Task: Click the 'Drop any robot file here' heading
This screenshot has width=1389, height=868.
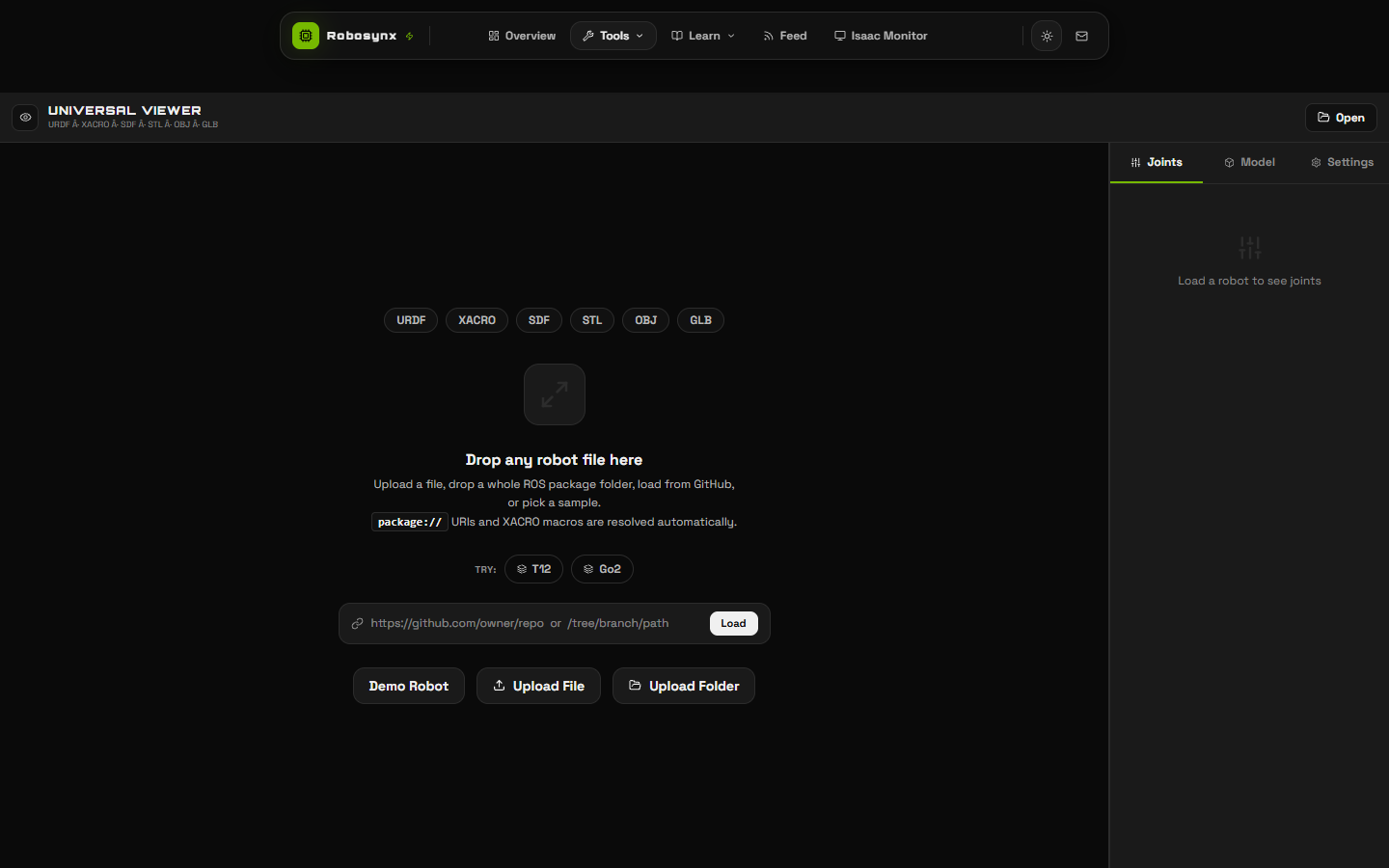Action: (x=554, y=460)
